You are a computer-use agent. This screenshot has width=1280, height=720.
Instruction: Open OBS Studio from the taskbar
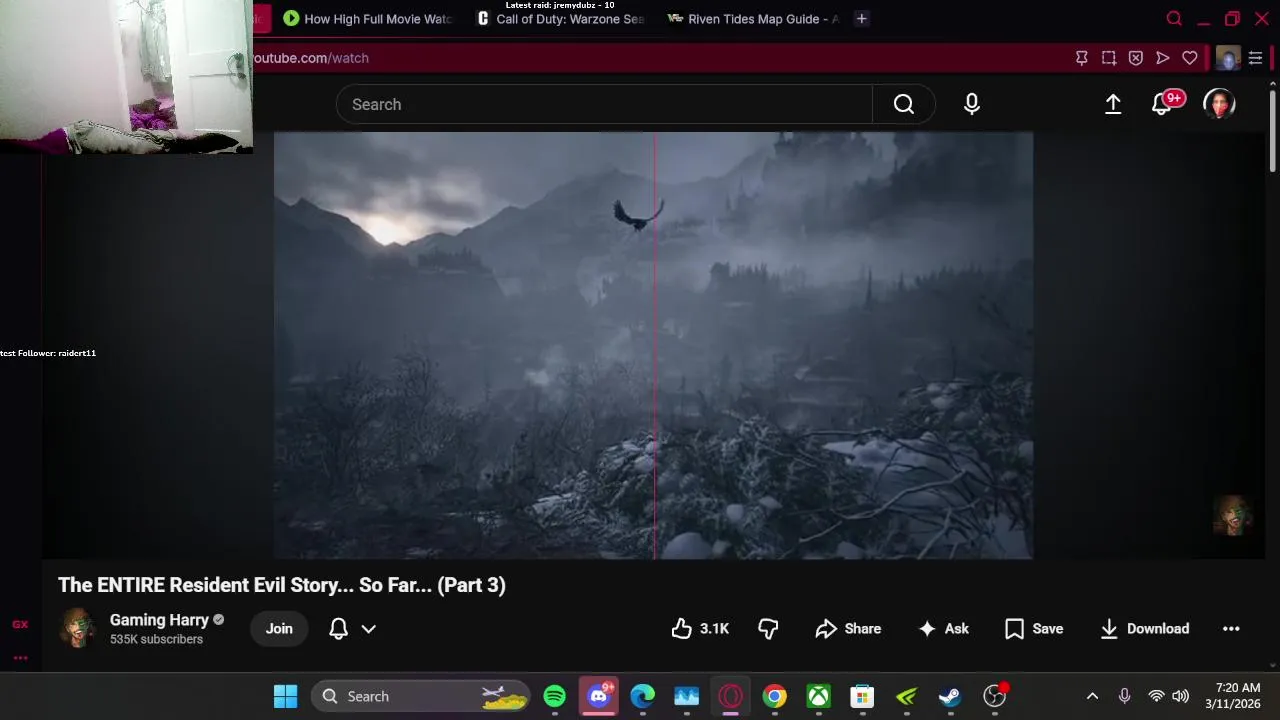coord(995,696)
